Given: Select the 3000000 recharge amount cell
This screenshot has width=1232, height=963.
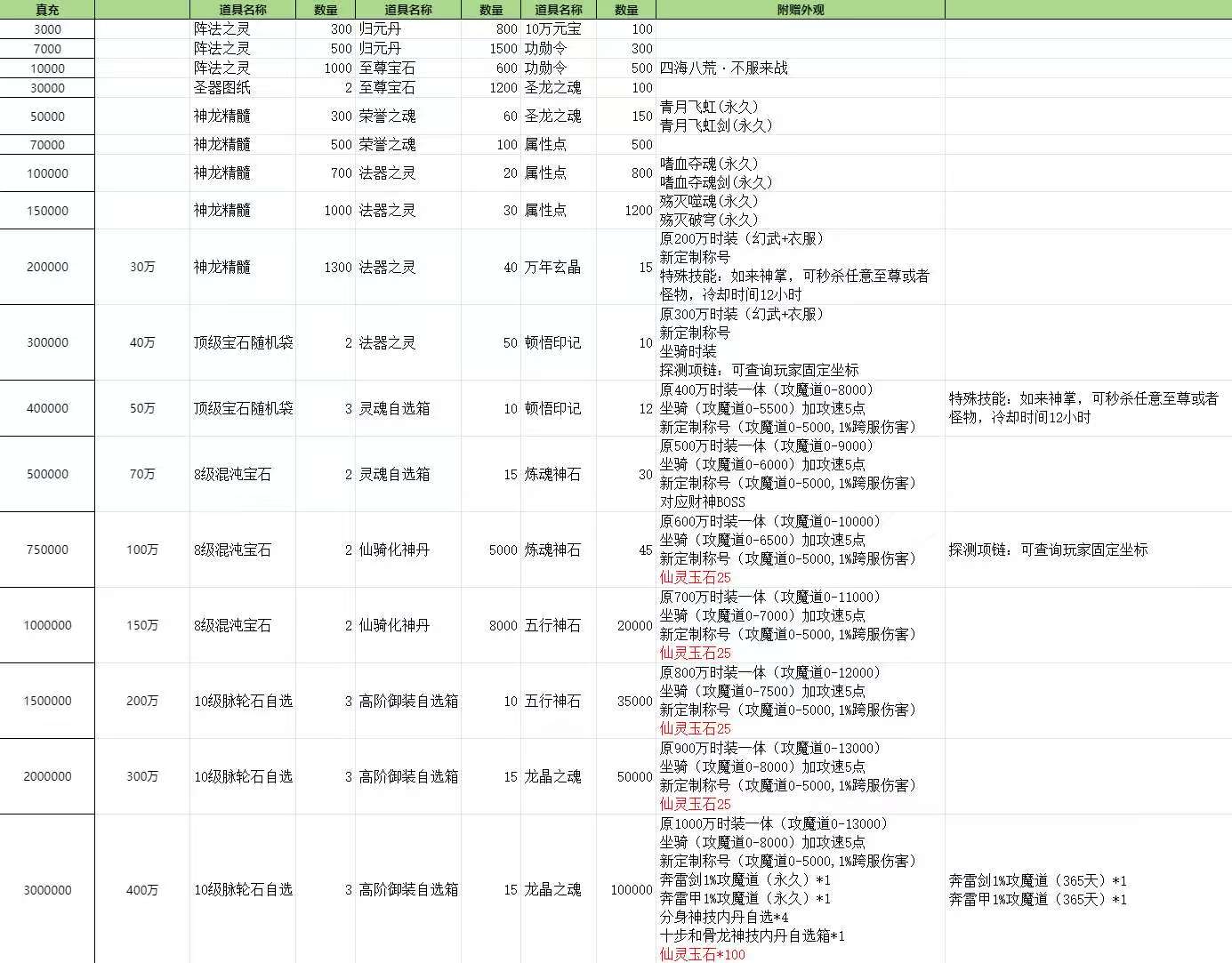Looking at the screenshot, I should [47, 889].
